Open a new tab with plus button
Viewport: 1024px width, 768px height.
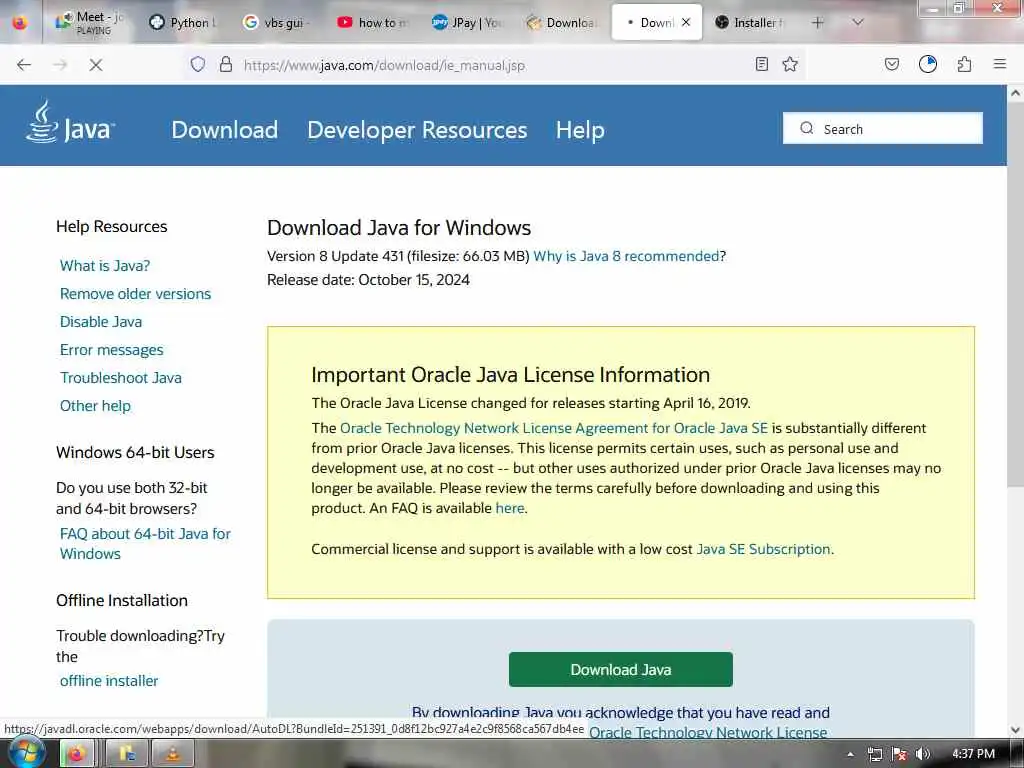(817, 22)
